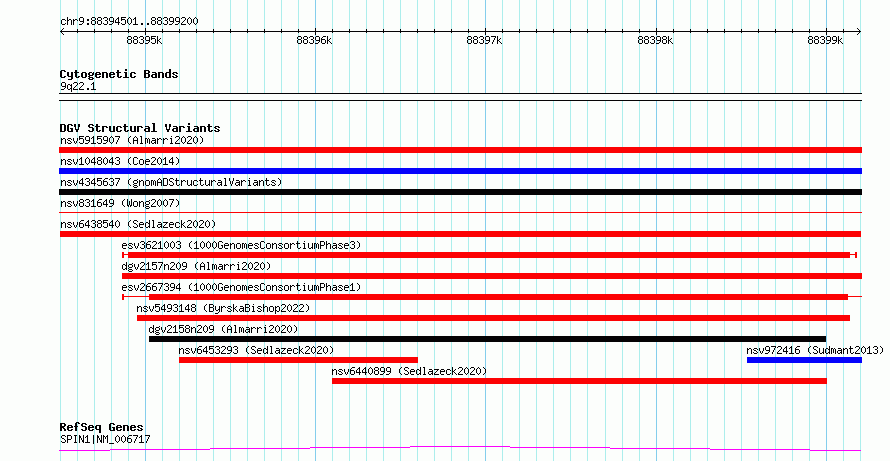Click the 88396k ruler tick label
This screenshot has width=890, height=461.
(x=314, y=40)
